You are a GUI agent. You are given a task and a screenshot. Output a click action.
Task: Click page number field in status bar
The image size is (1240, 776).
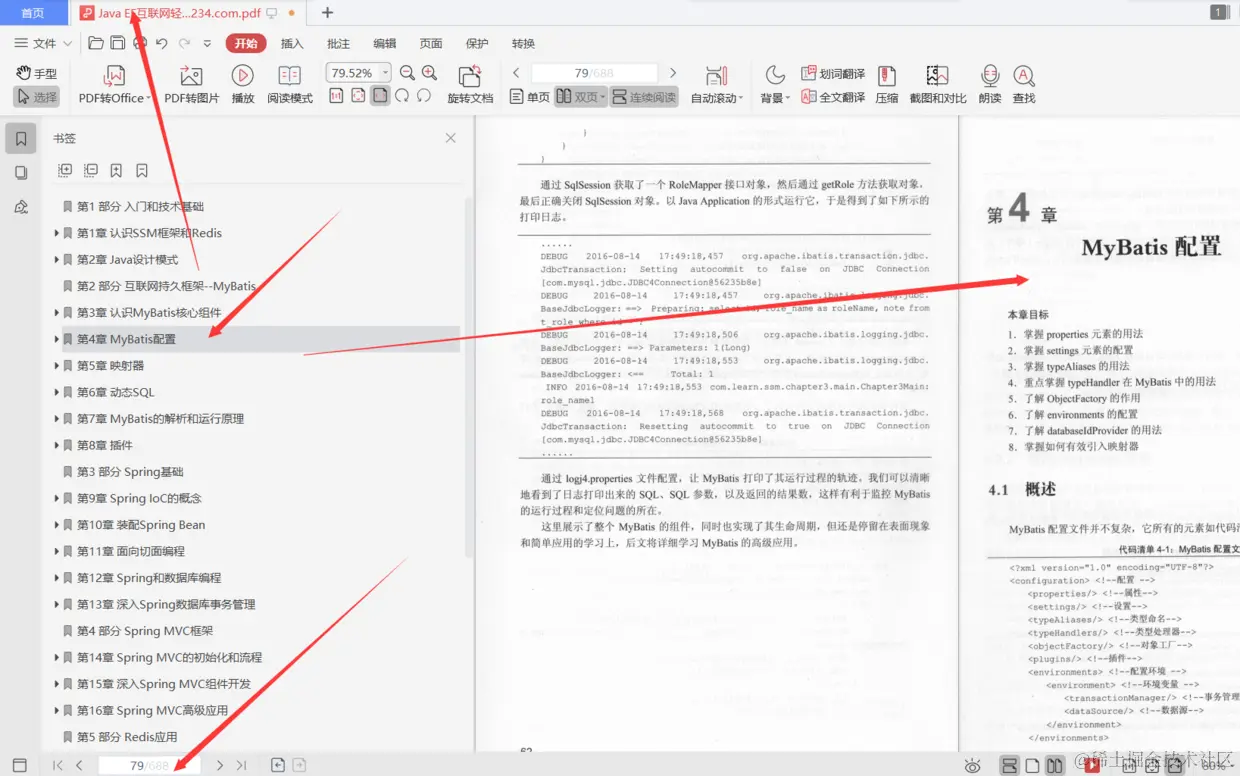point(149,765)
